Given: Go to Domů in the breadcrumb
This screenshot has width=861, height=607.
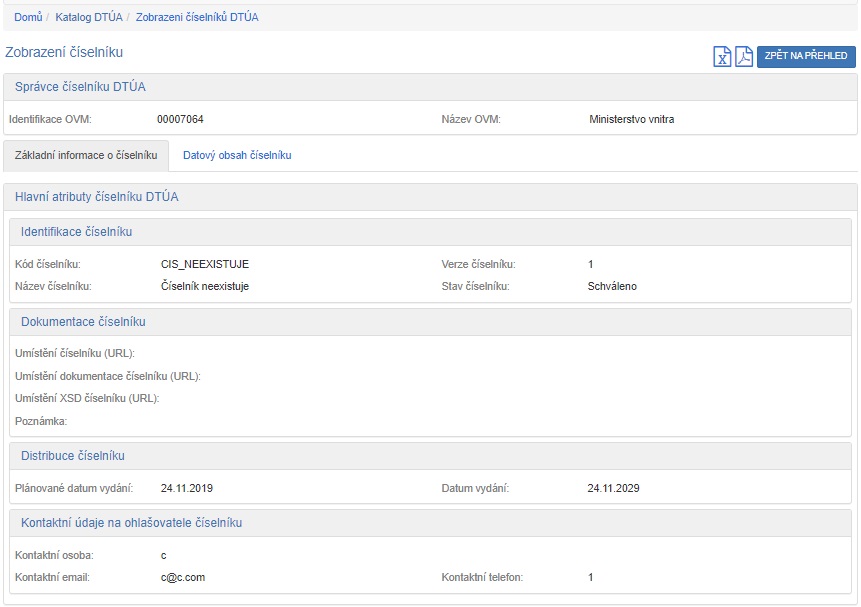Looking at the screenshot, I should (x=28, y=17).
